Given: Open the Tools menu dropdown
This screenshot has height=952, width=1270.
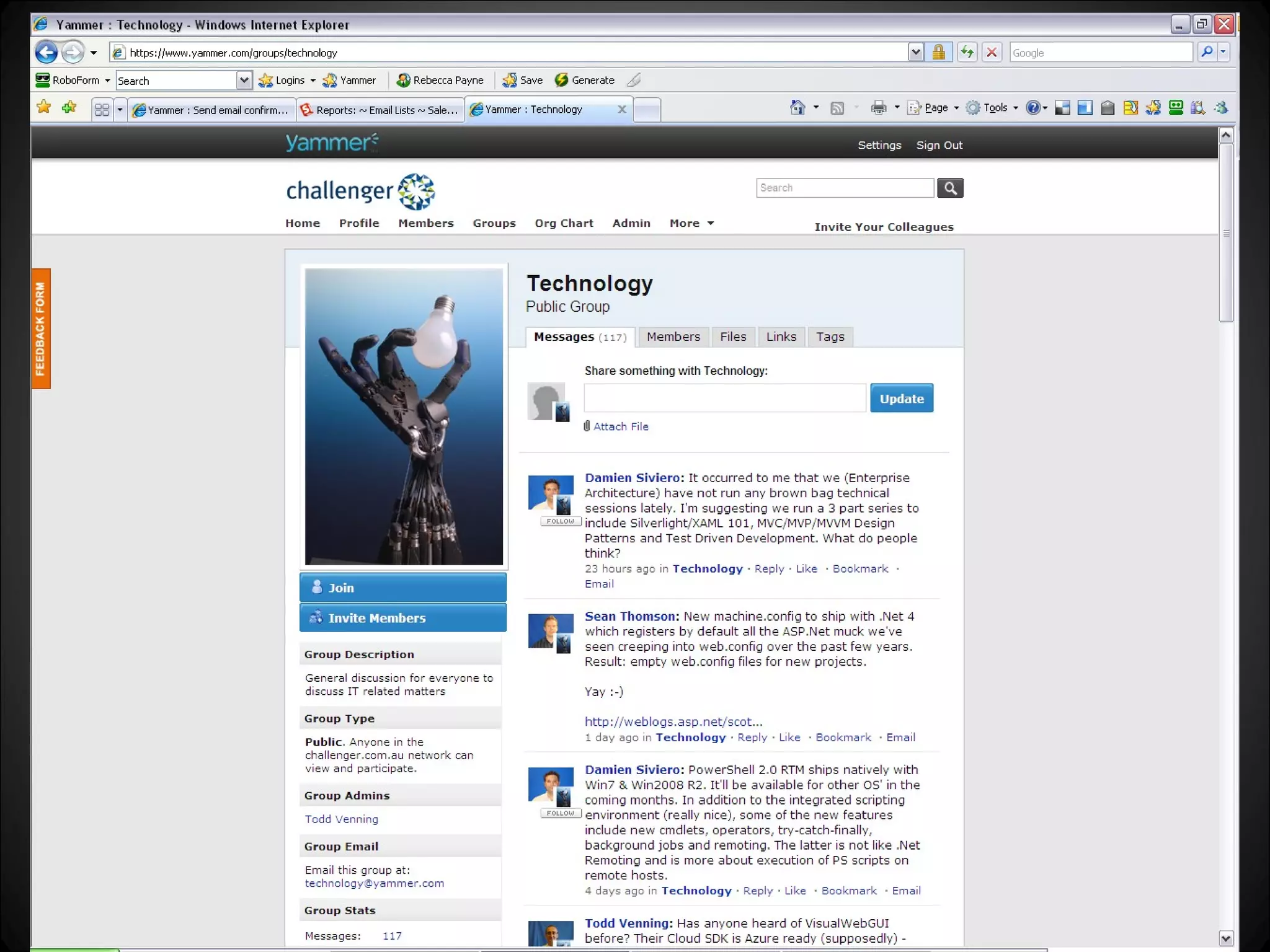Looking at the screenshot, I should pyautogui.click(x=995, y=108).
